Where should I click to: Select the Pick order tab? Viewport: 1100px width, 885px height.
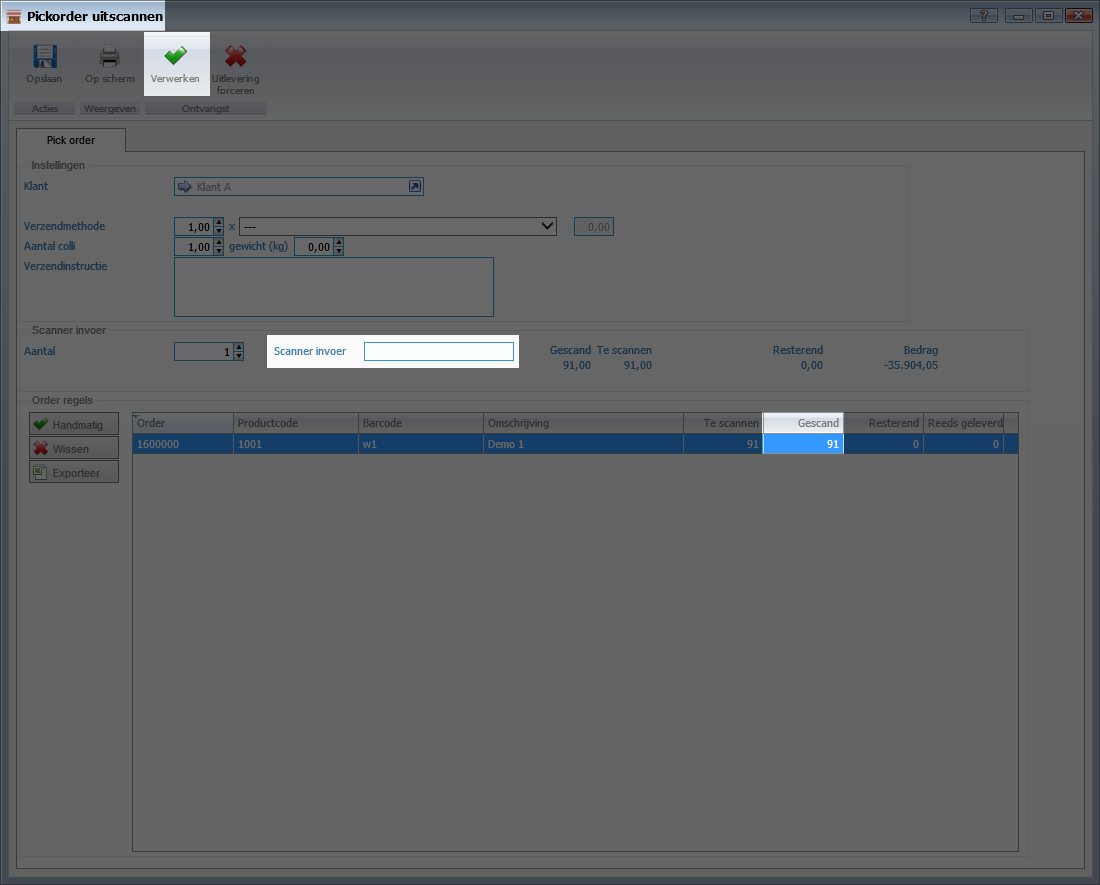click(70, 140)
